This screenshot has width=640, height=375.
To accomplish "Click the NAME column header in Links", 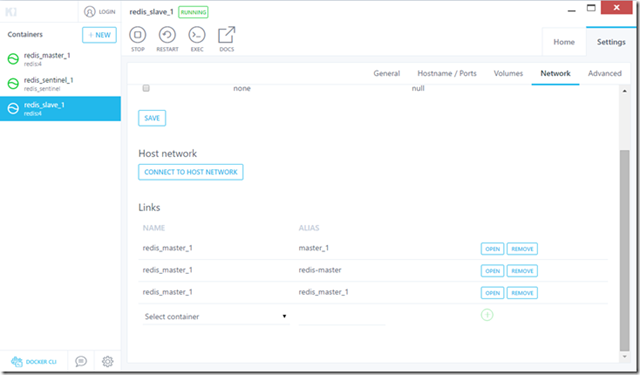I will 154,228.
